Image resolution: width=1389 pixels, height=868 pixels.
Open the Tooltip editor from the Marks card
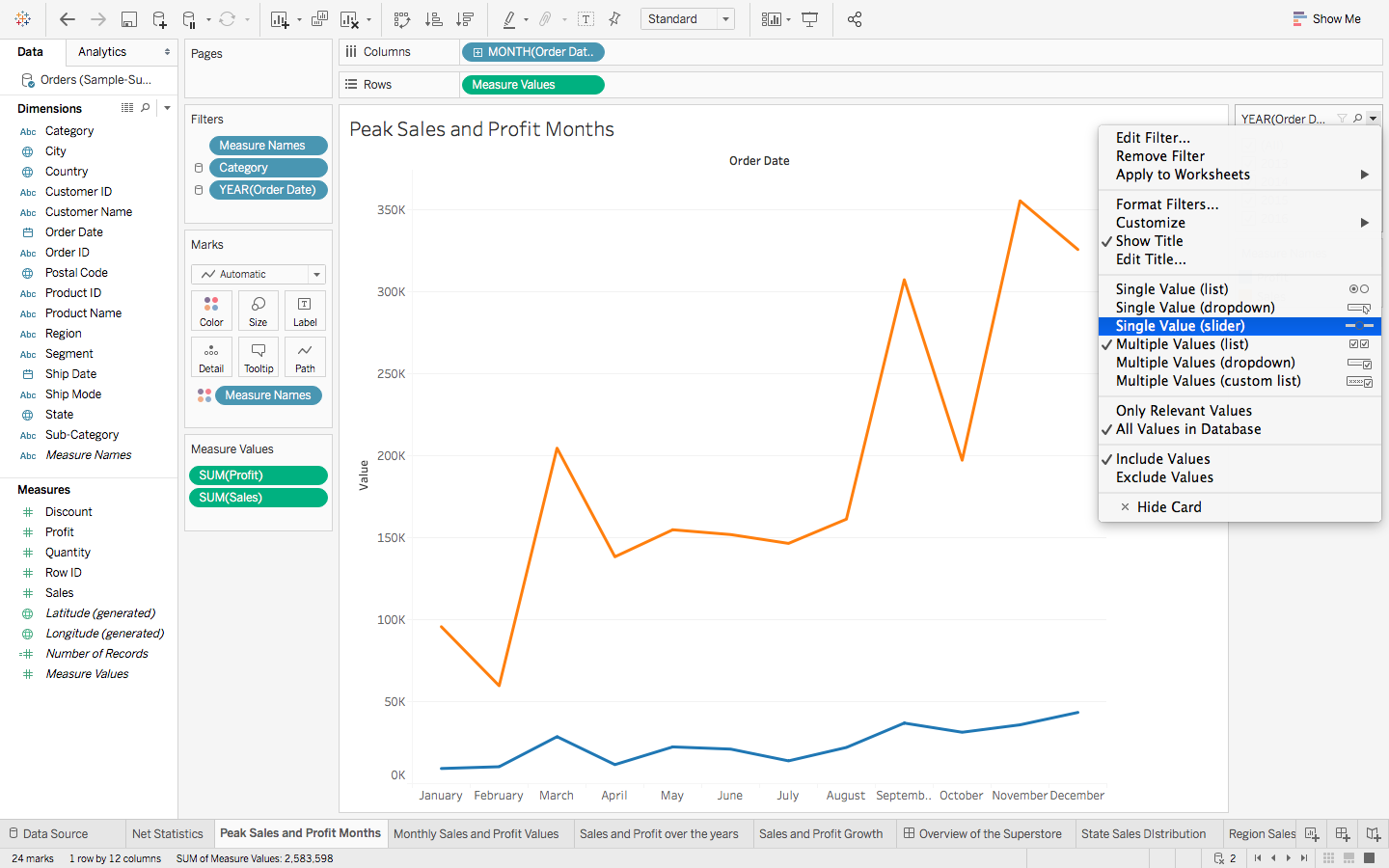(259, 356)
